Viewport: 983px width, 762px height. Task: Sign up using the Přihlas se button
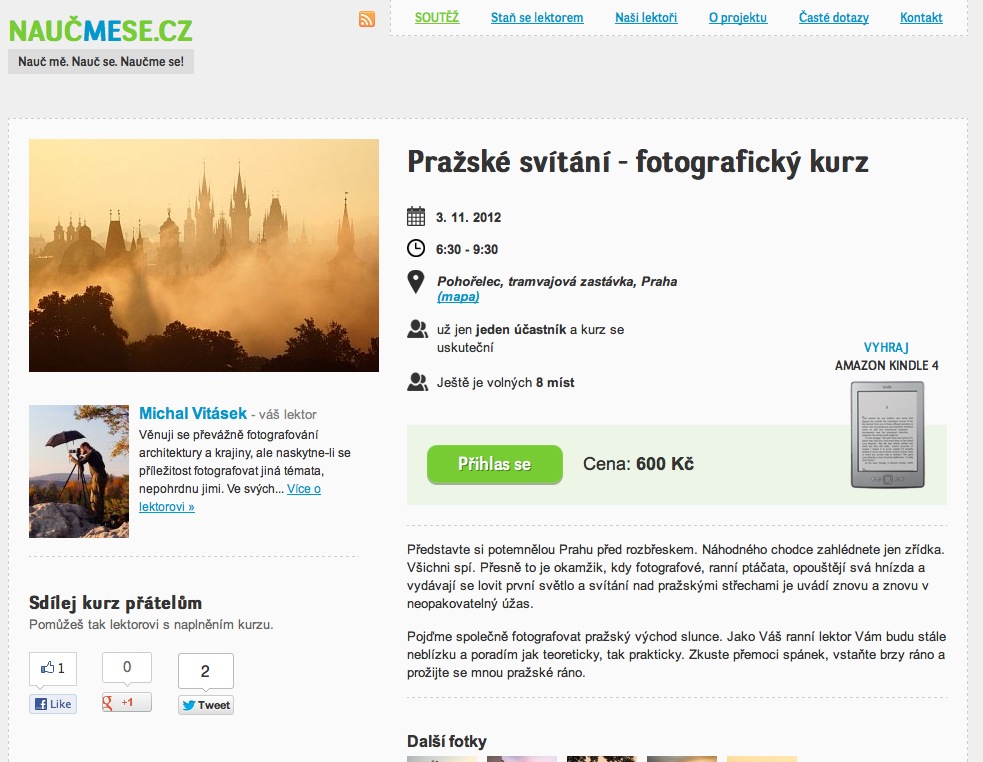495,464
